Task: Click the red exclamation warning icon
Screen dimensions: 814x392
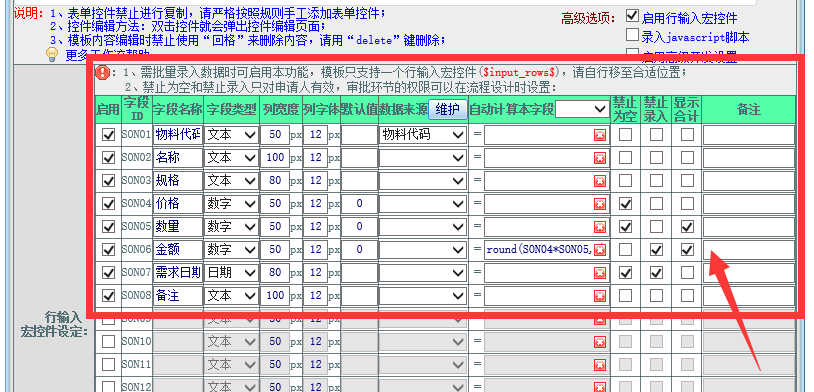Action: pyautogui.click(x=102, y=73)
